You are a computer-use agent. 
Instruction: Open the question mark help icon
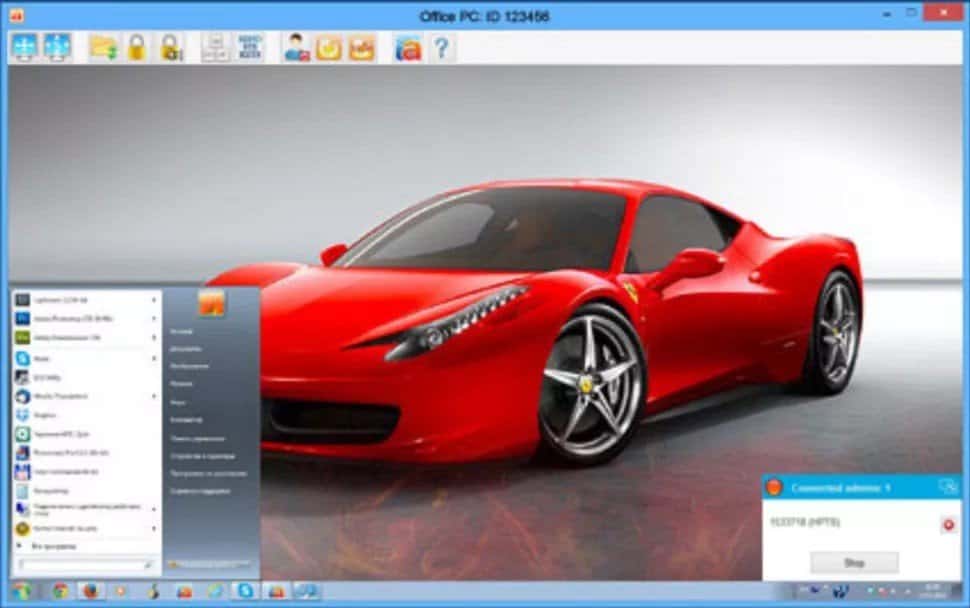click(x=441, y=47)
